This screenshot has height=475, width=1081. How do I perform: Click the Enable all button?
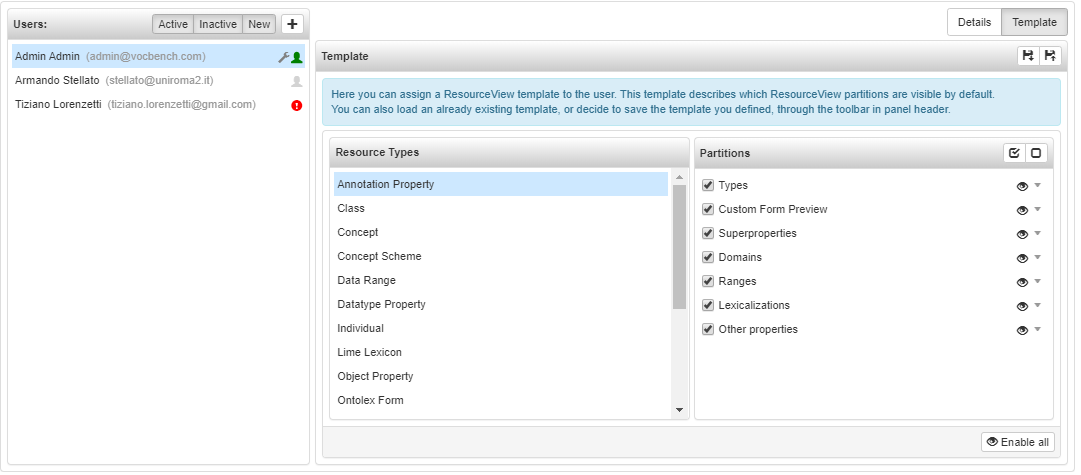[1018, 442]
